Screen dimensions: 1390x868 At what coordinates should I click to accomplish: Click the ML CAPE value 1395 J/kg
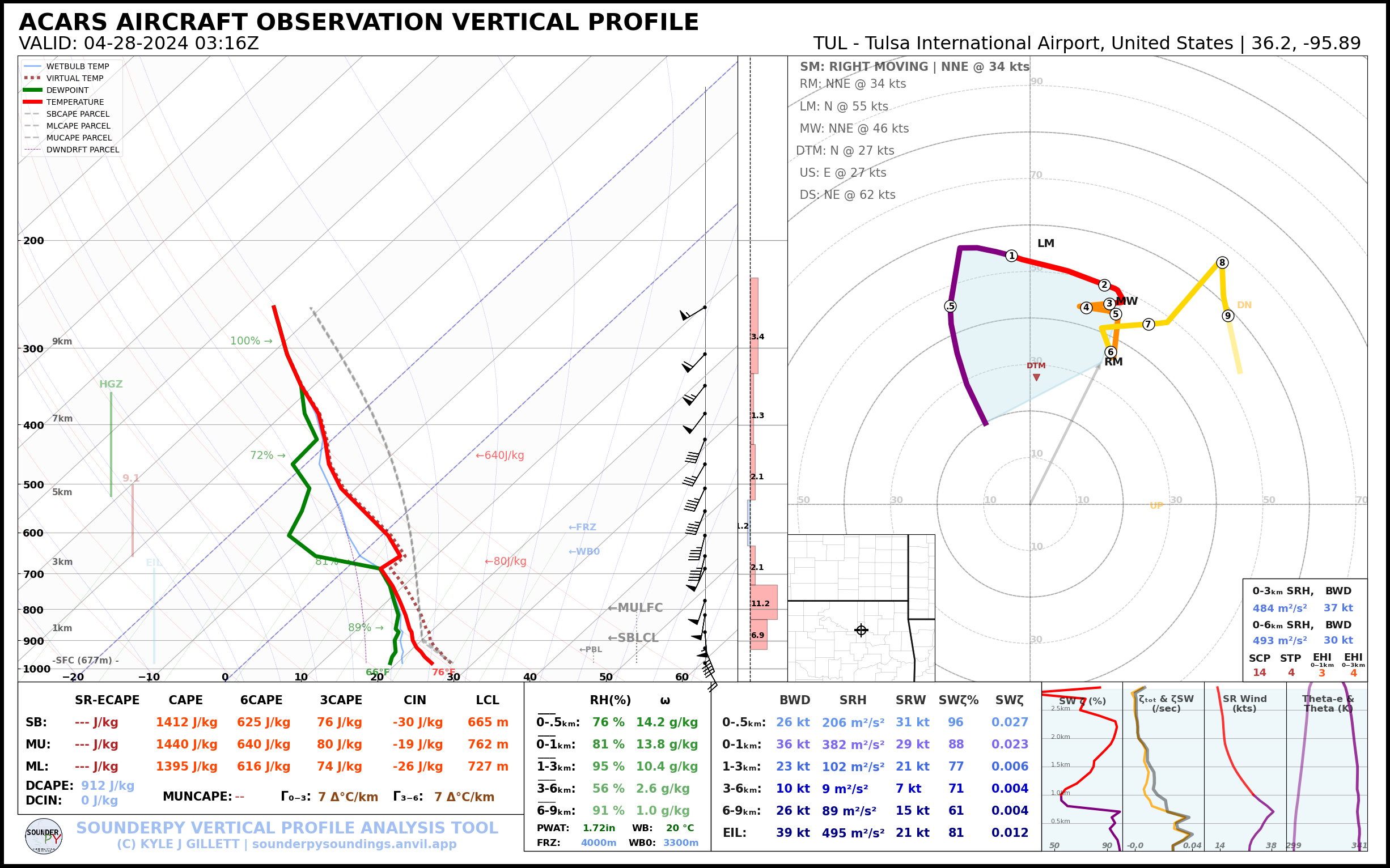pos(187,767)
